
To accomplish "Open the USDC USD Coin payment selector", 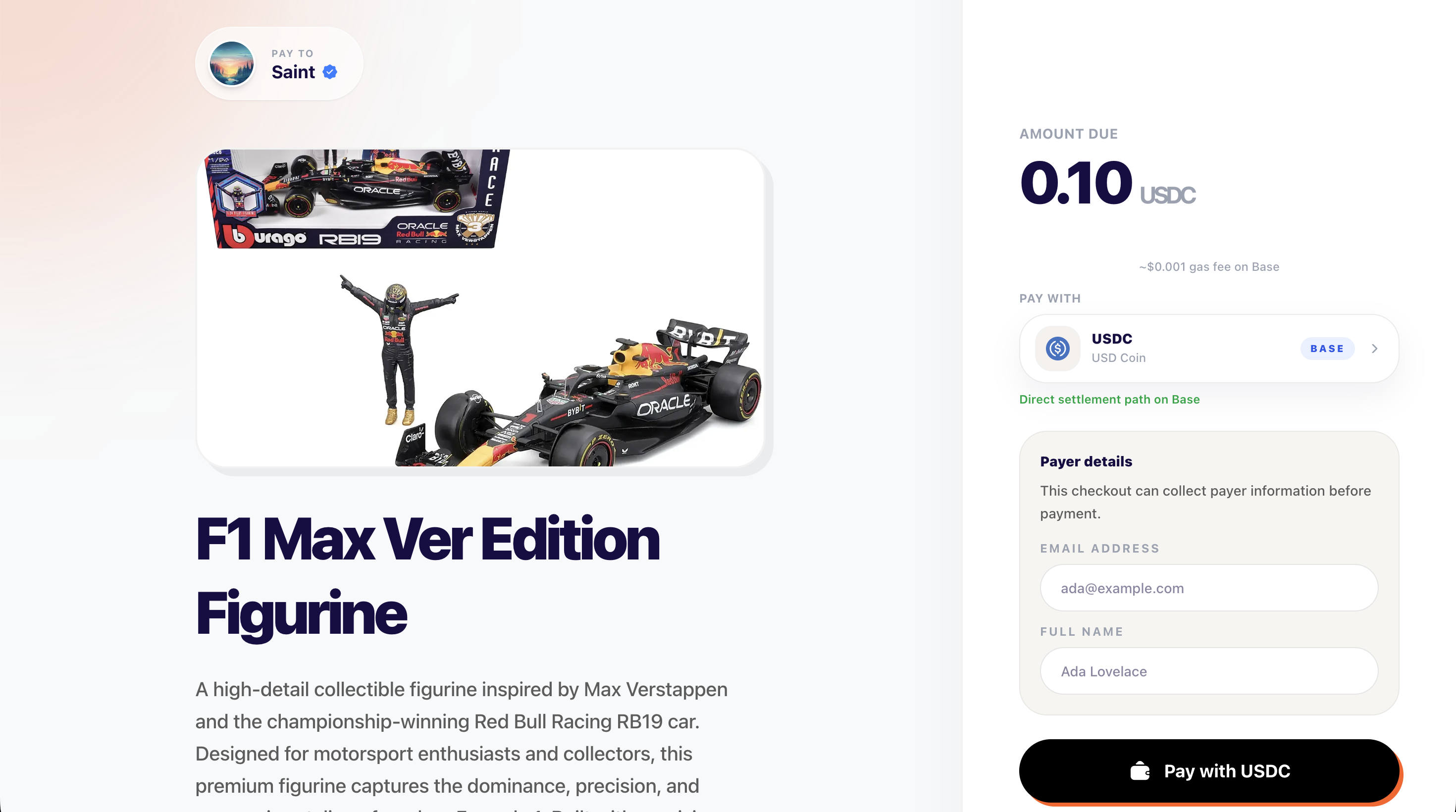I will [1208, 349].
